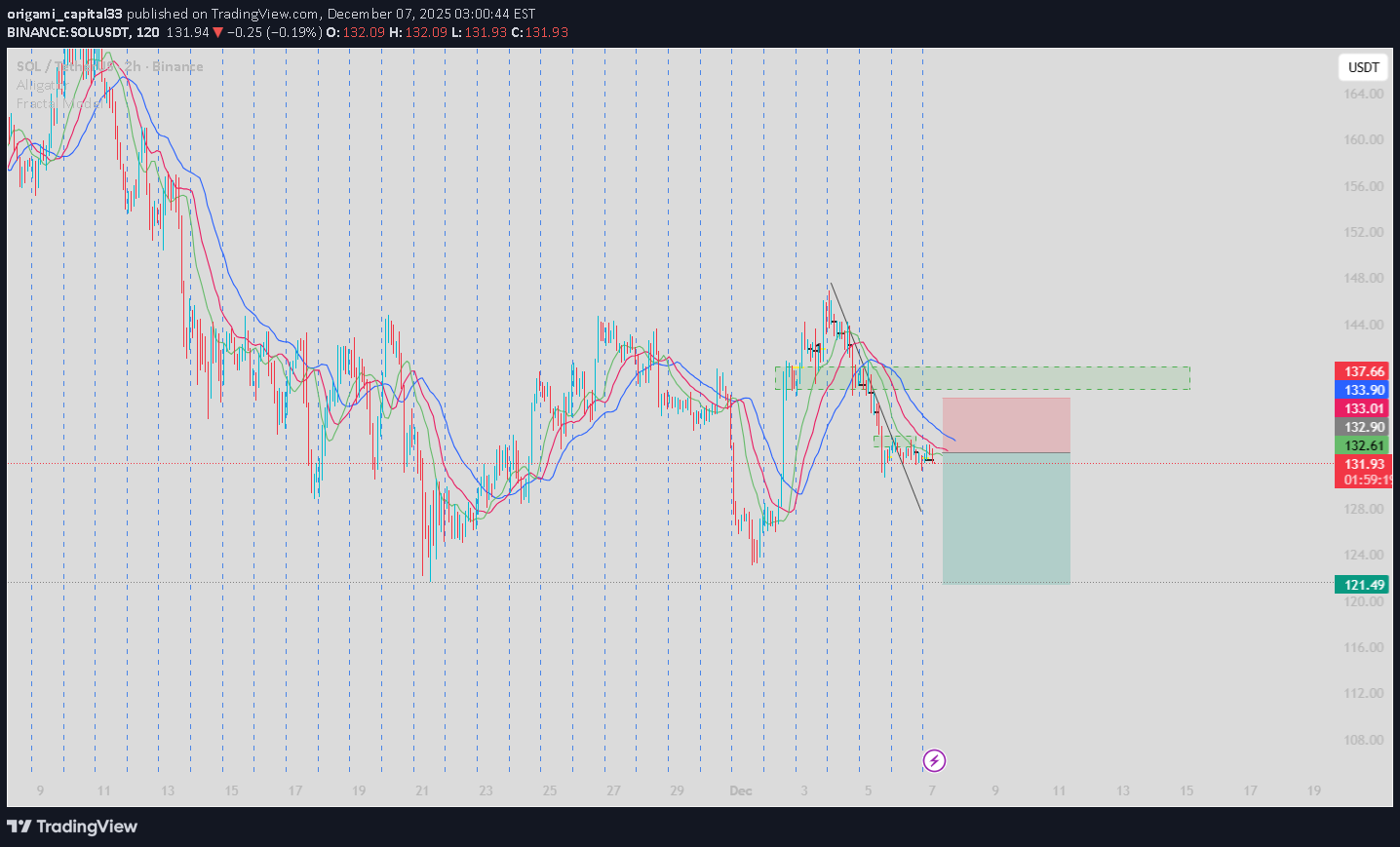This screenshot has width=1400, height=847.
Task: Click the teal 121.49 target price label
Action: tap(1363, 585)
